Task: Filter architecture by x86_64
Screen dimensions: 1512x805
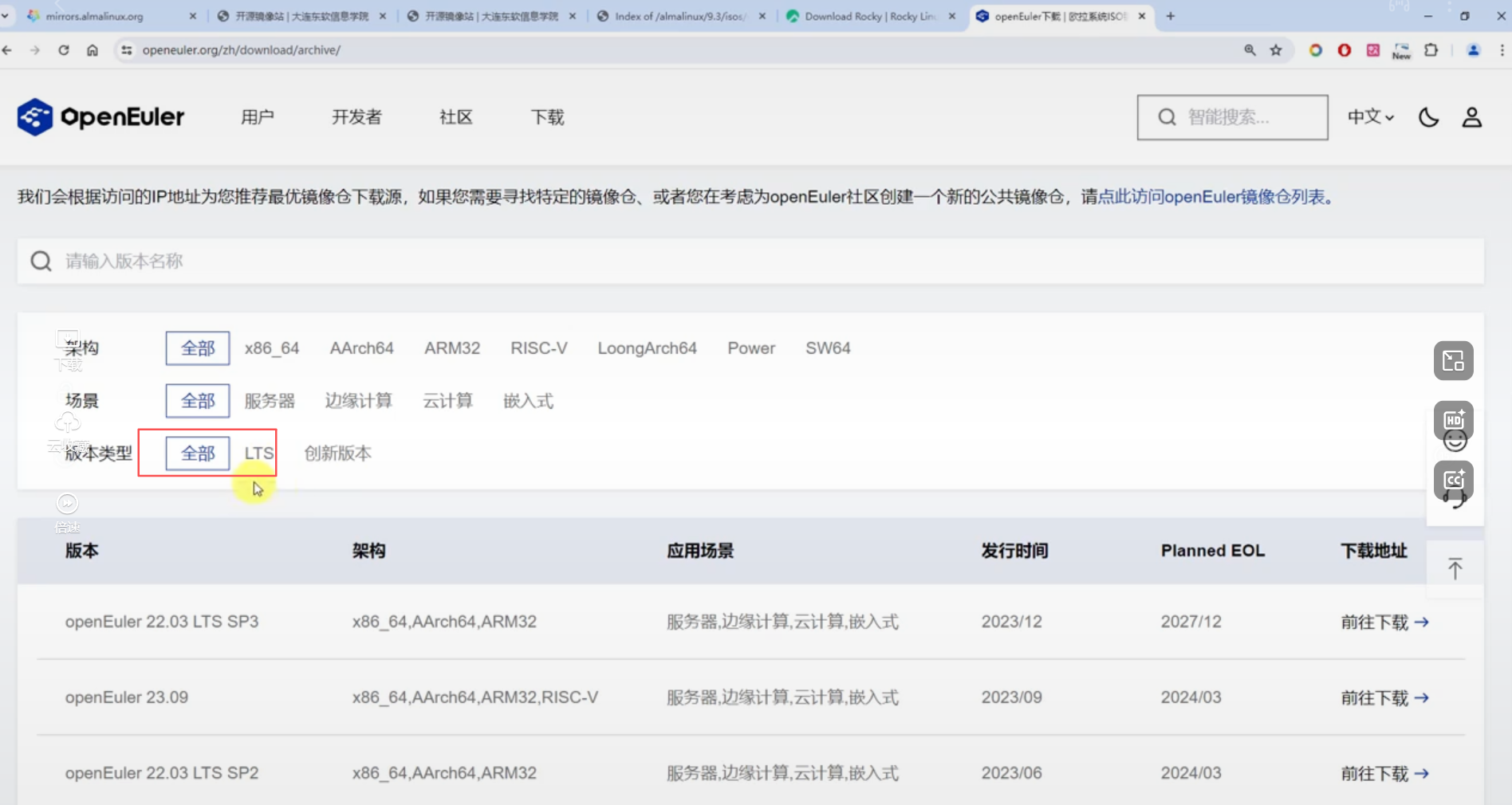Action: click(272, 348)
